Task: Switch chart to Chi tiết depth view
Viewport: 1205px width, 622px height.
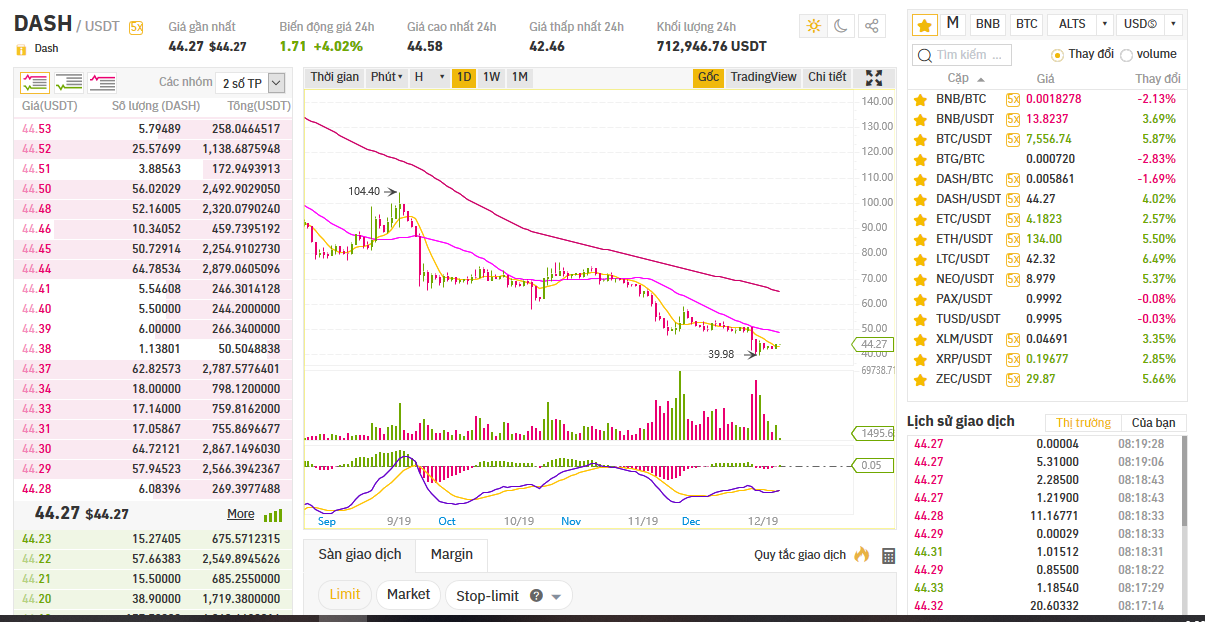Action: tap(827, 77)
